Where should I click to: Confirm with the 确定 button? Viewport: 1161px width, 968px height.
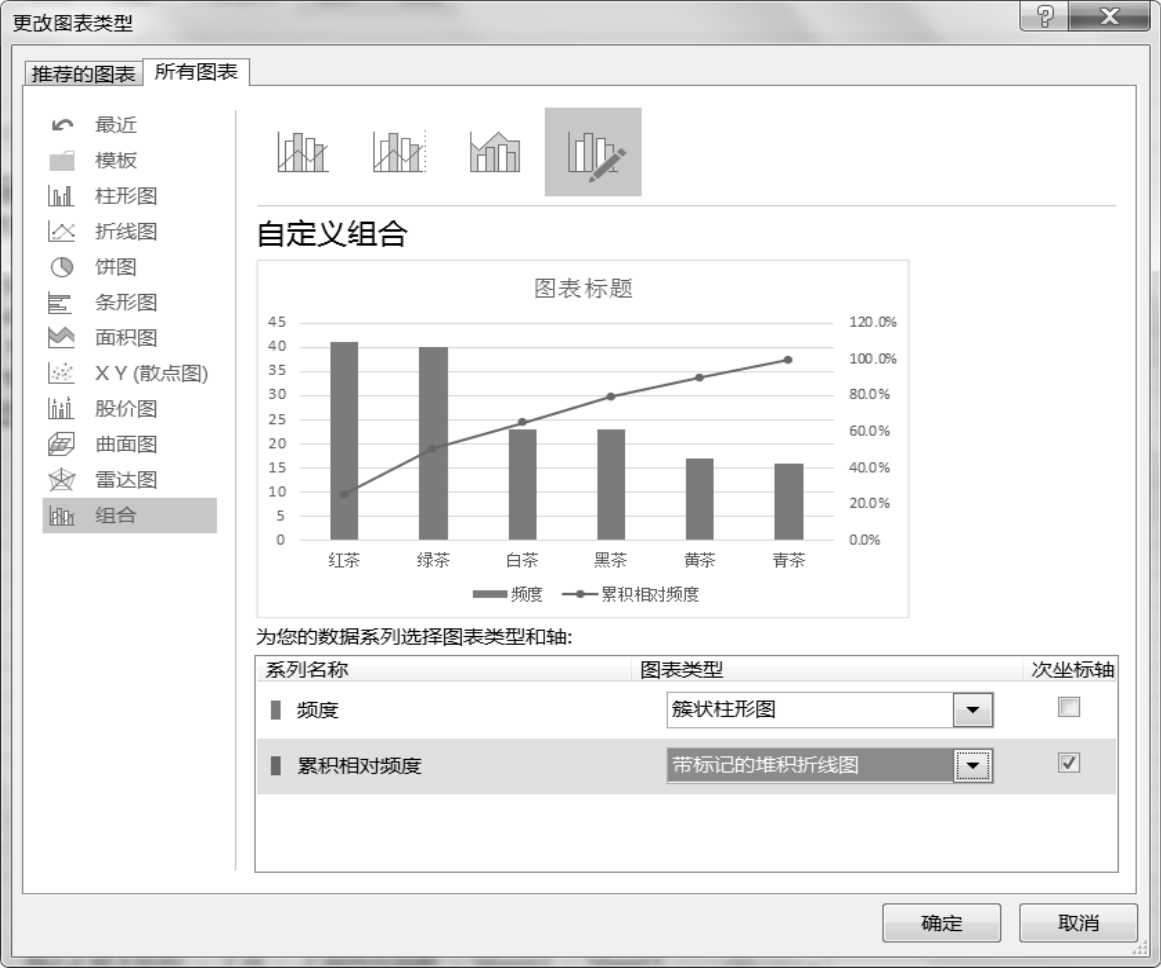(x=941, y=923)
